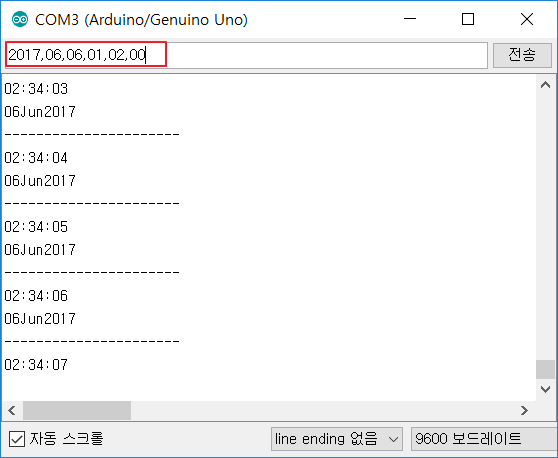The image size is (558, 458).
Task: Click the serial input field with date text
Action: pos(246,55)
